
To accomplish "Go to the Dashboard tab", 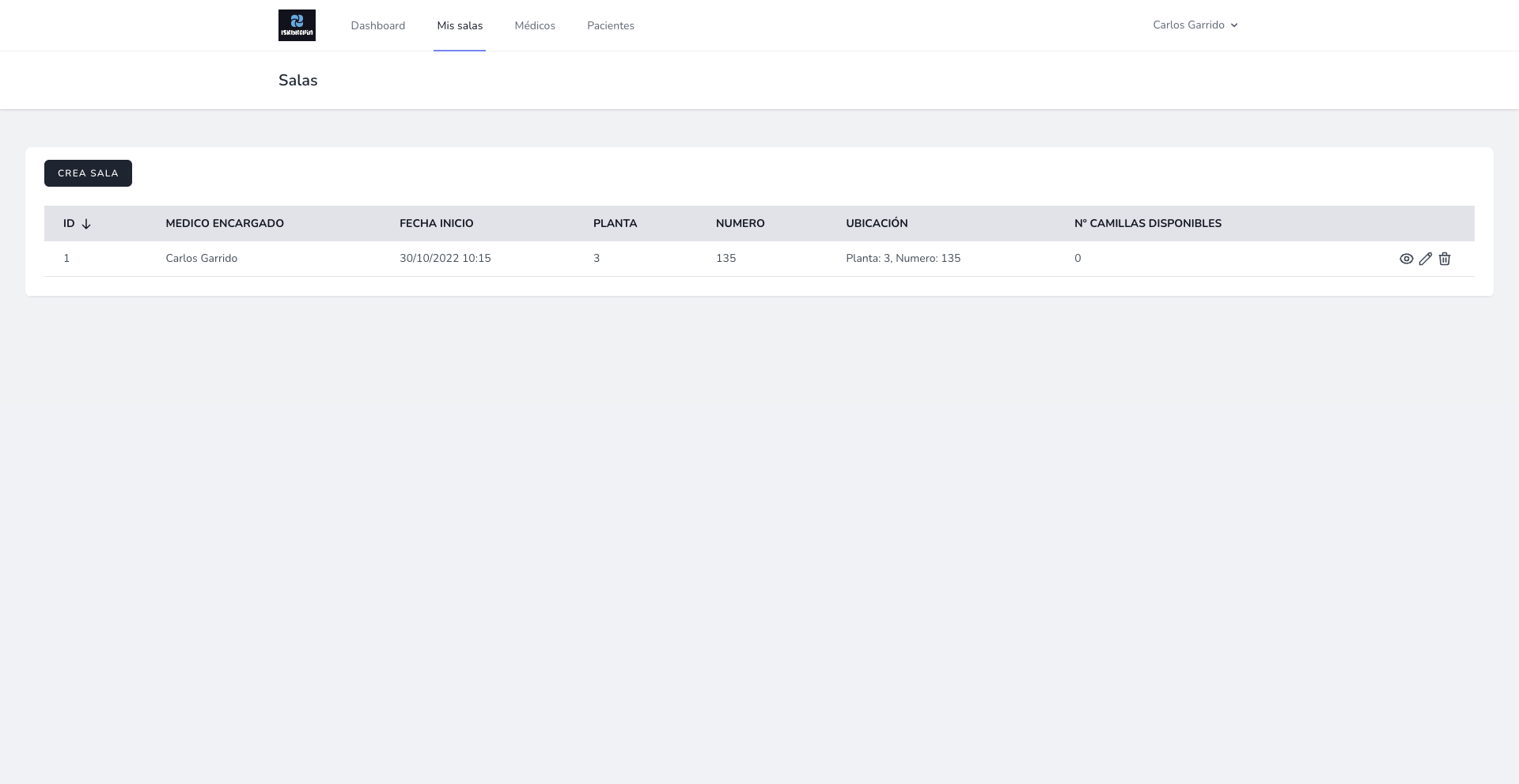I will tap(377, 25).
